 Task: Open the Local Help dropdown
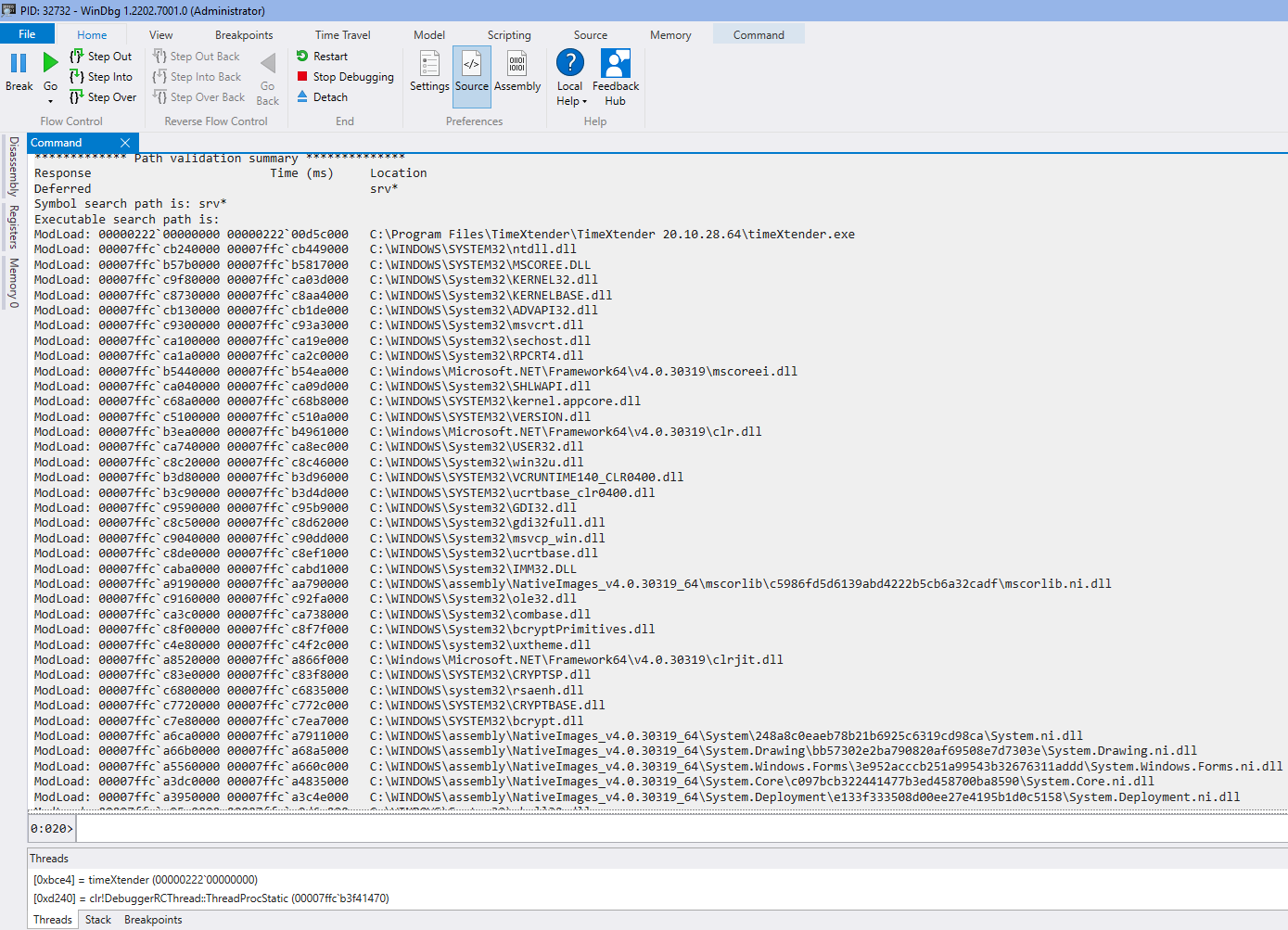570,78
